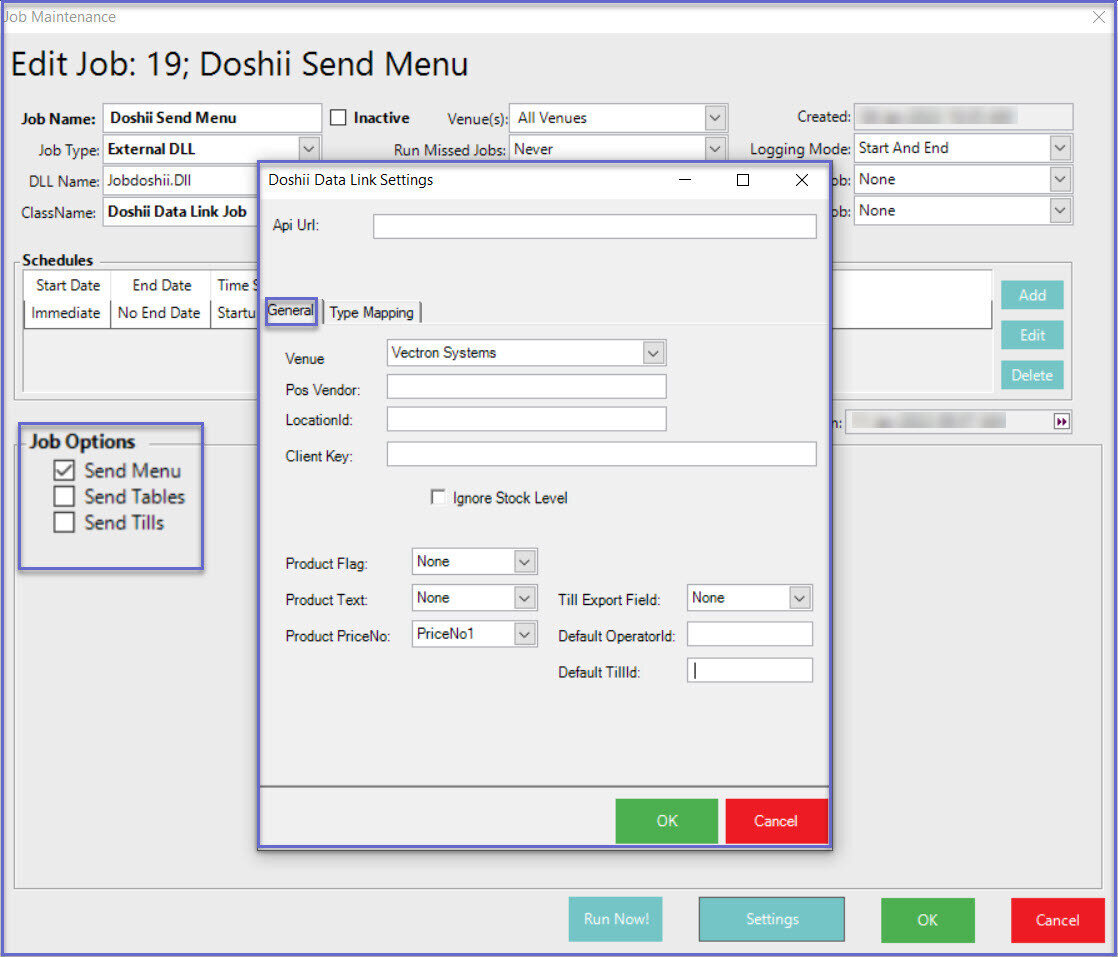Close the Job Maintenance window
Image resolution: width=1118 pixels, height=957 pixels.
1099,17
